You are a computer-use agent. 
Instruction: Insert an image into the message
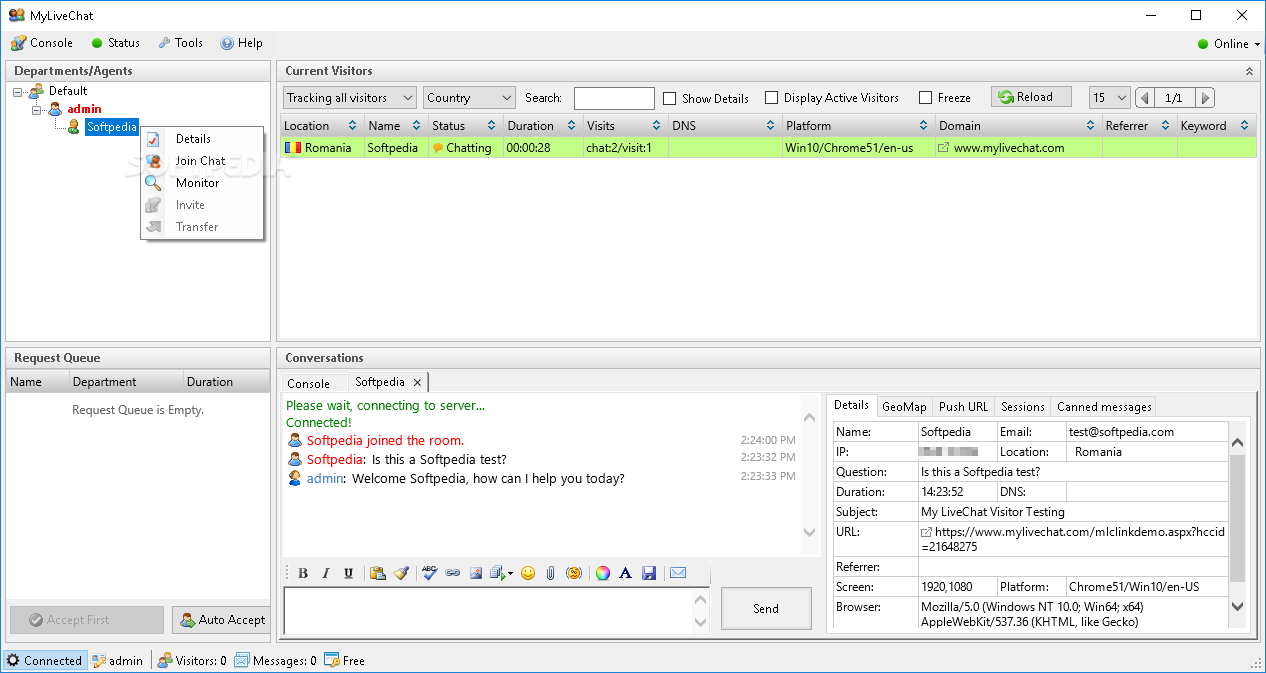click(x=476, y=573)
